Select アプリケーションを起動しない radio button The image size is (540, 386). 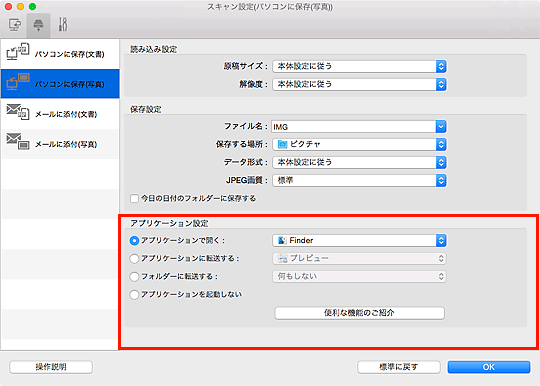coord(134,294)
